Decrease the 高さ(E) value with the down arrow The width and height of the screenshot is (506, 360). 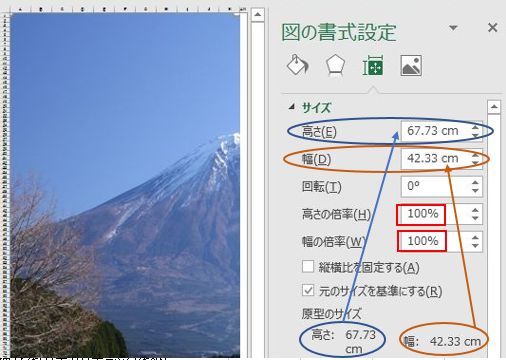coord(476,135)
